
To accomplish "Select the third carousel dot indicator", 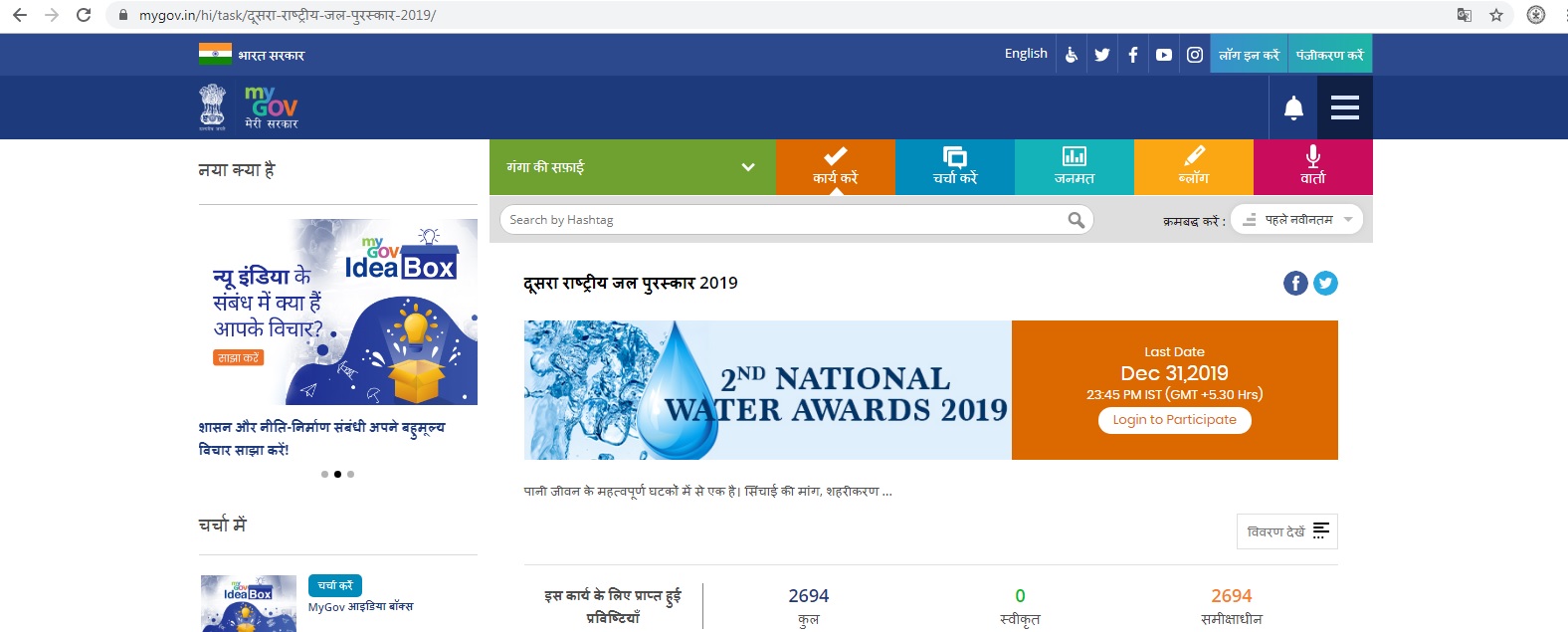I will (x=350, y=474).
